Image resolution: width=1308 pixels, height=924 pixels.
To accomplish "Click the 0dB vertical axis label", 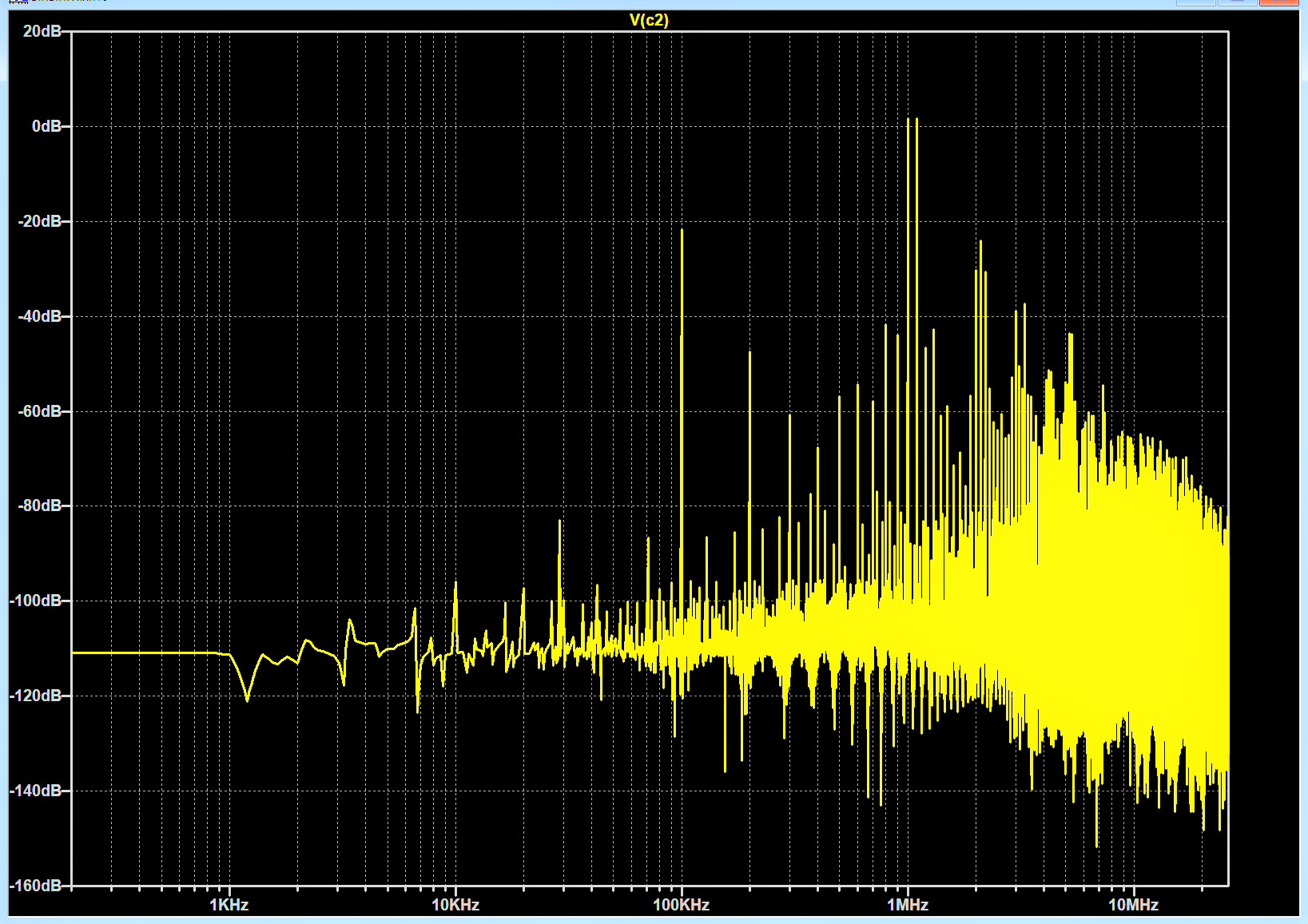I will point(46,126).
